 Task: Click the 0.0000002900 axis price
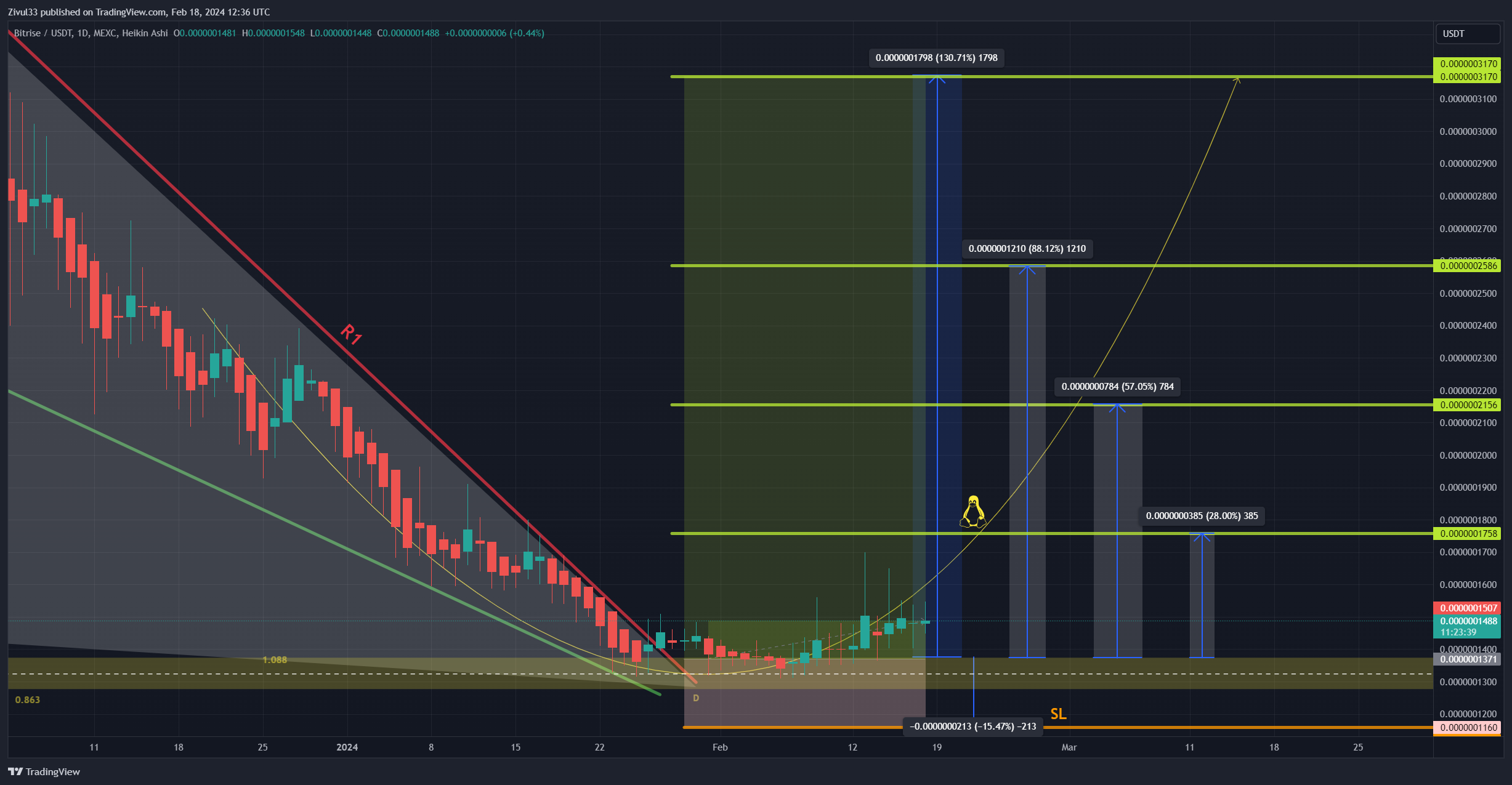click(x=1468, y=164)
